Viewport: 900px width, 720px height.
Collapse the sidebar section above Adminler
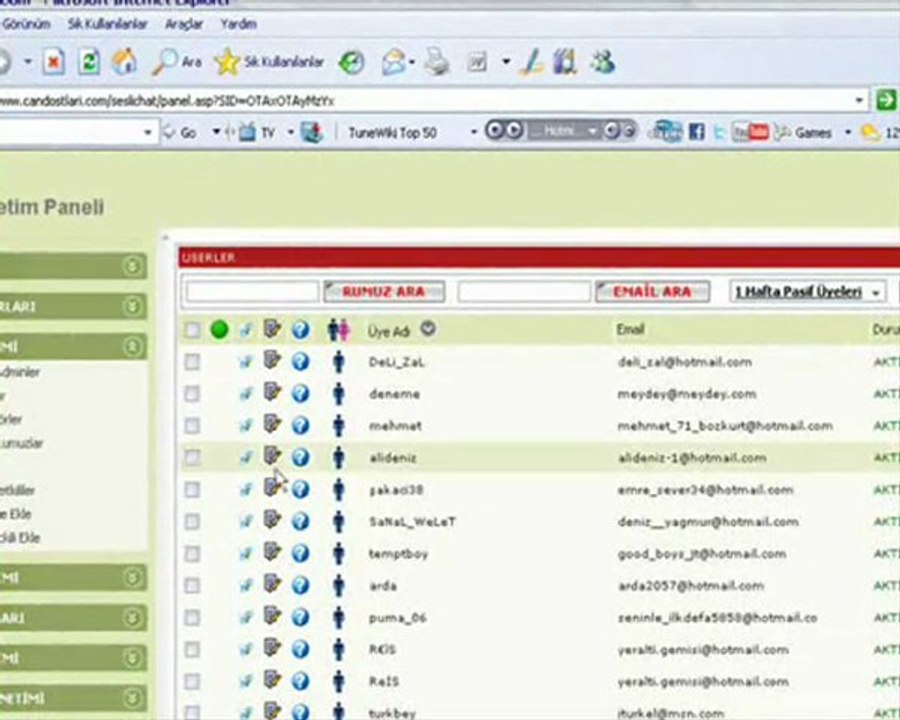[132, 347]
